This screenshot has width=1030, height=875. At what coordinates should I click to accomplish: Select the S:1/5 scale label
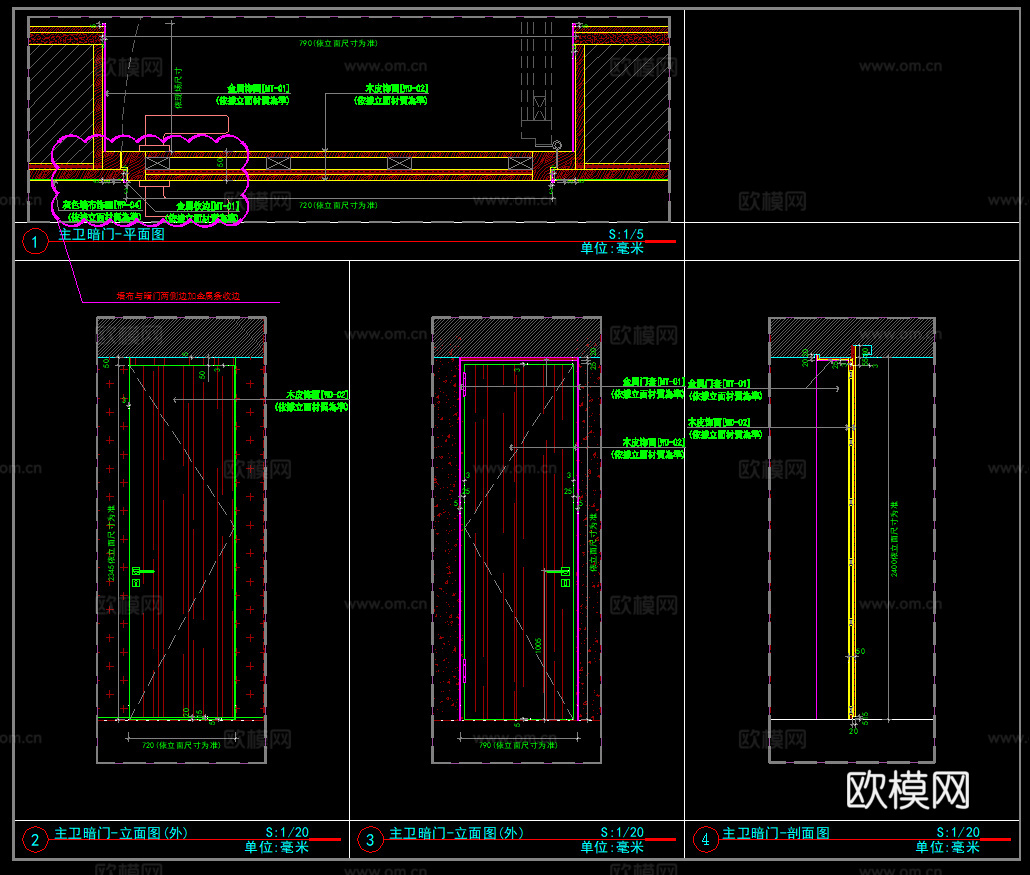(x=626, y=234)
